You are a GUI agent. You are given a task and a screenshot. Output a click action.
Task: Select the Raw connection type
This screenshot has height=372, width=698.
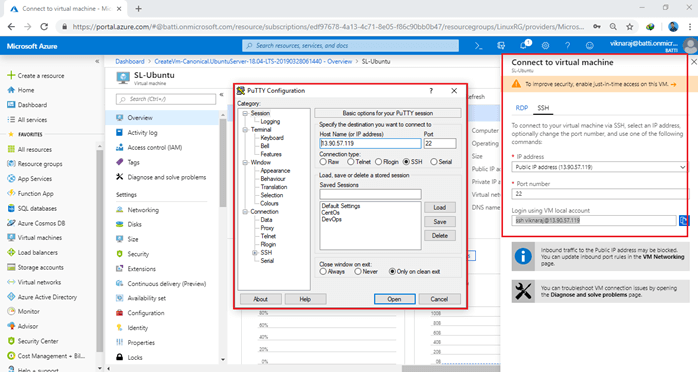[x=323, y=162]
